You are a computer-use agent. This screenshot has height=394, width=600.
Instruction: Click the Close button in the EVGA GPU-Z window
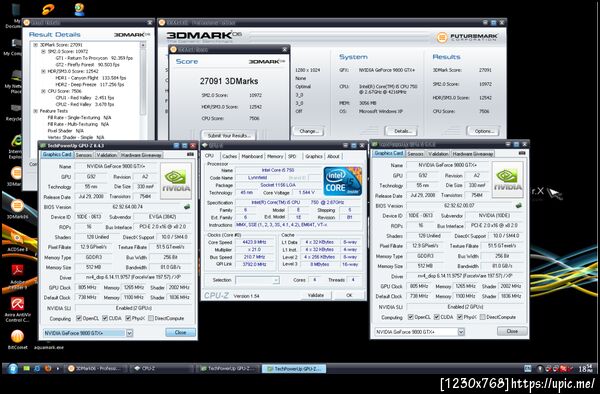[180, 332]
